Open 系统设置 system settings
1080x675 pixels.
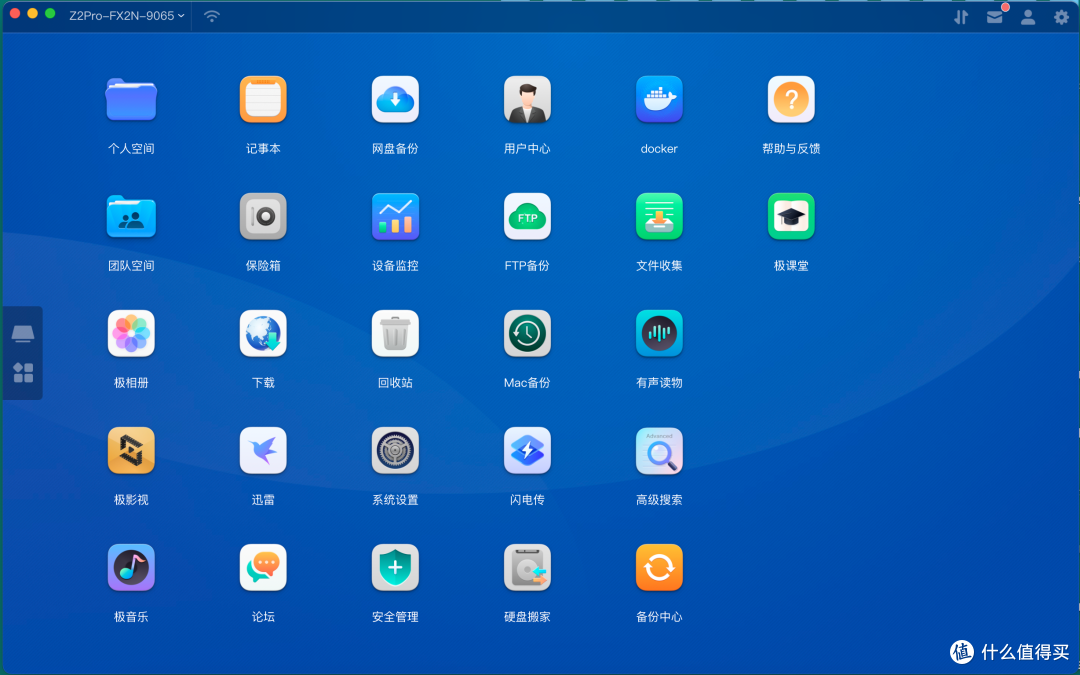tap(395, 450)
